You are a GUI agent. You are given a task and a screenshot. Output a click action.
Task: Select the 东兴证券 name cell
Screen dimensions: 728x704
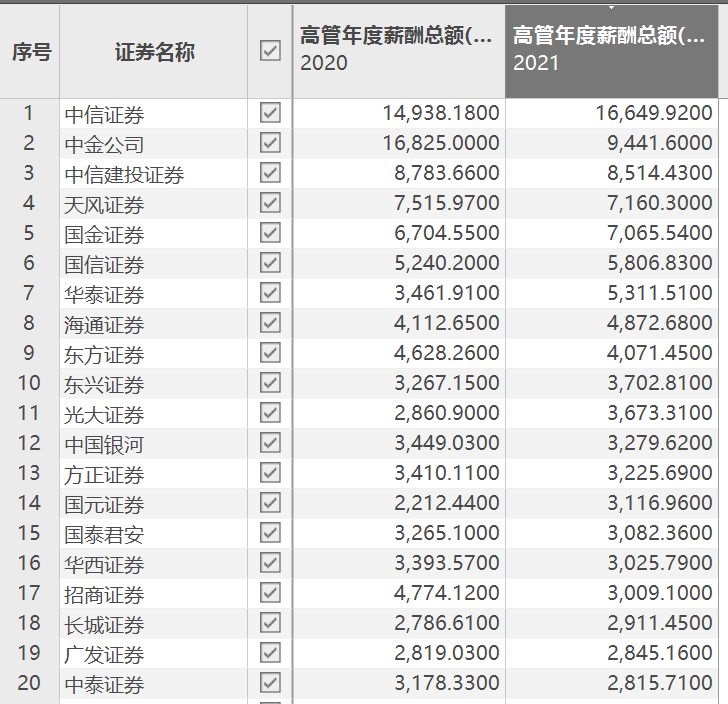[x=153, y=383]
